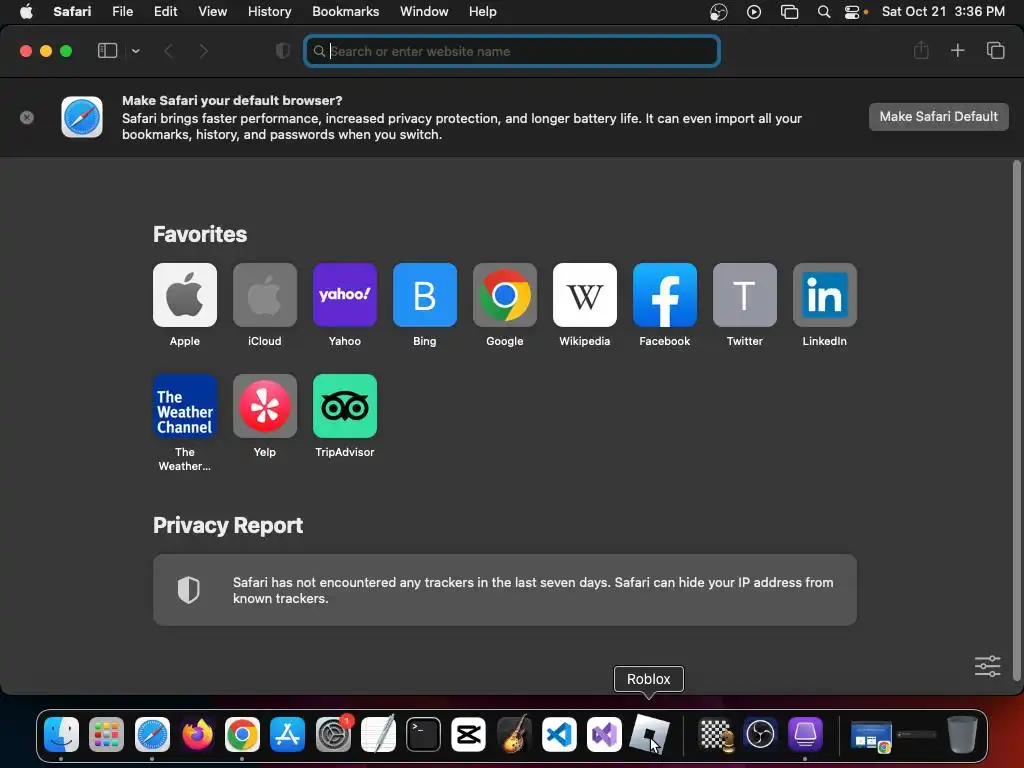Click the screen mirroring icon in menu bar
1024x768 pixels.
(789, 12)
